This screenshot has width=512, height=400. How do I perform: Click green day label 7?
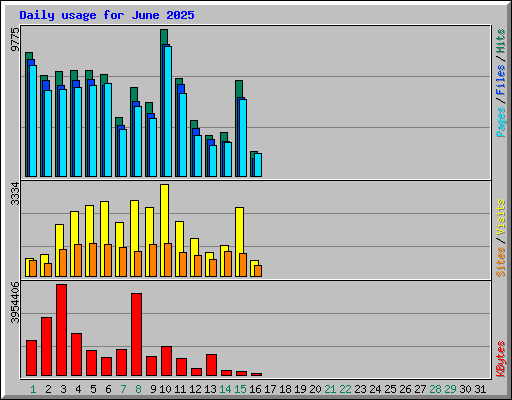(x=123, y=389)
